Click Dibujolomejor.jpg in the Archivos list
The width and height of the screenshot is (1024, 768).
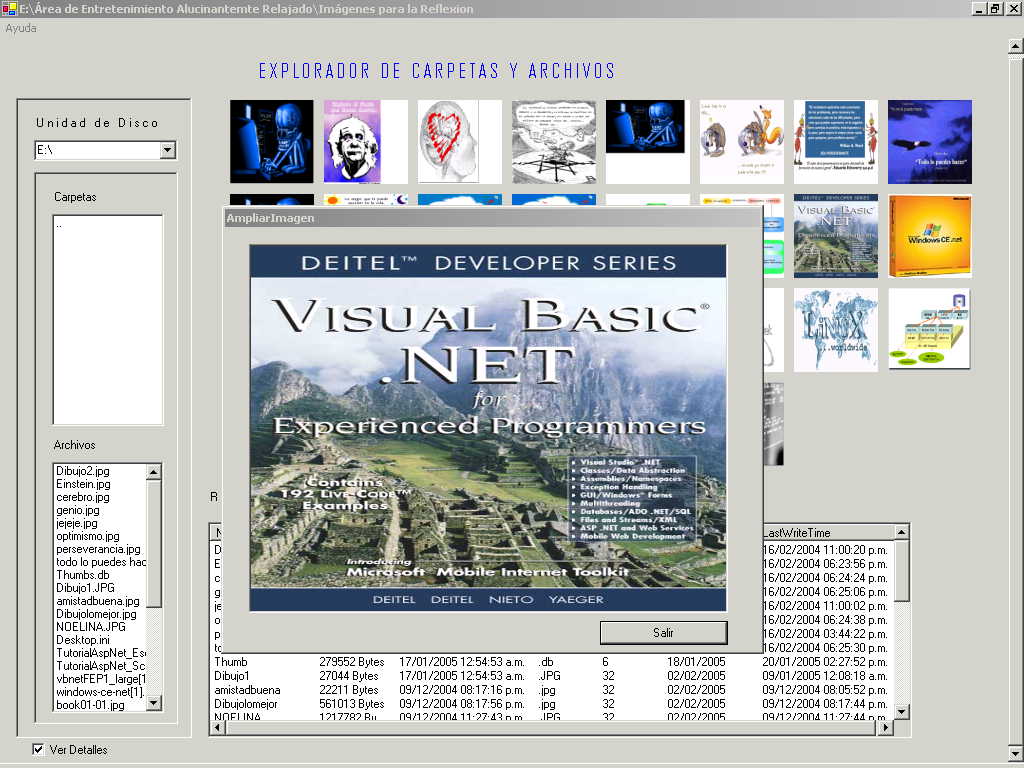97,614
